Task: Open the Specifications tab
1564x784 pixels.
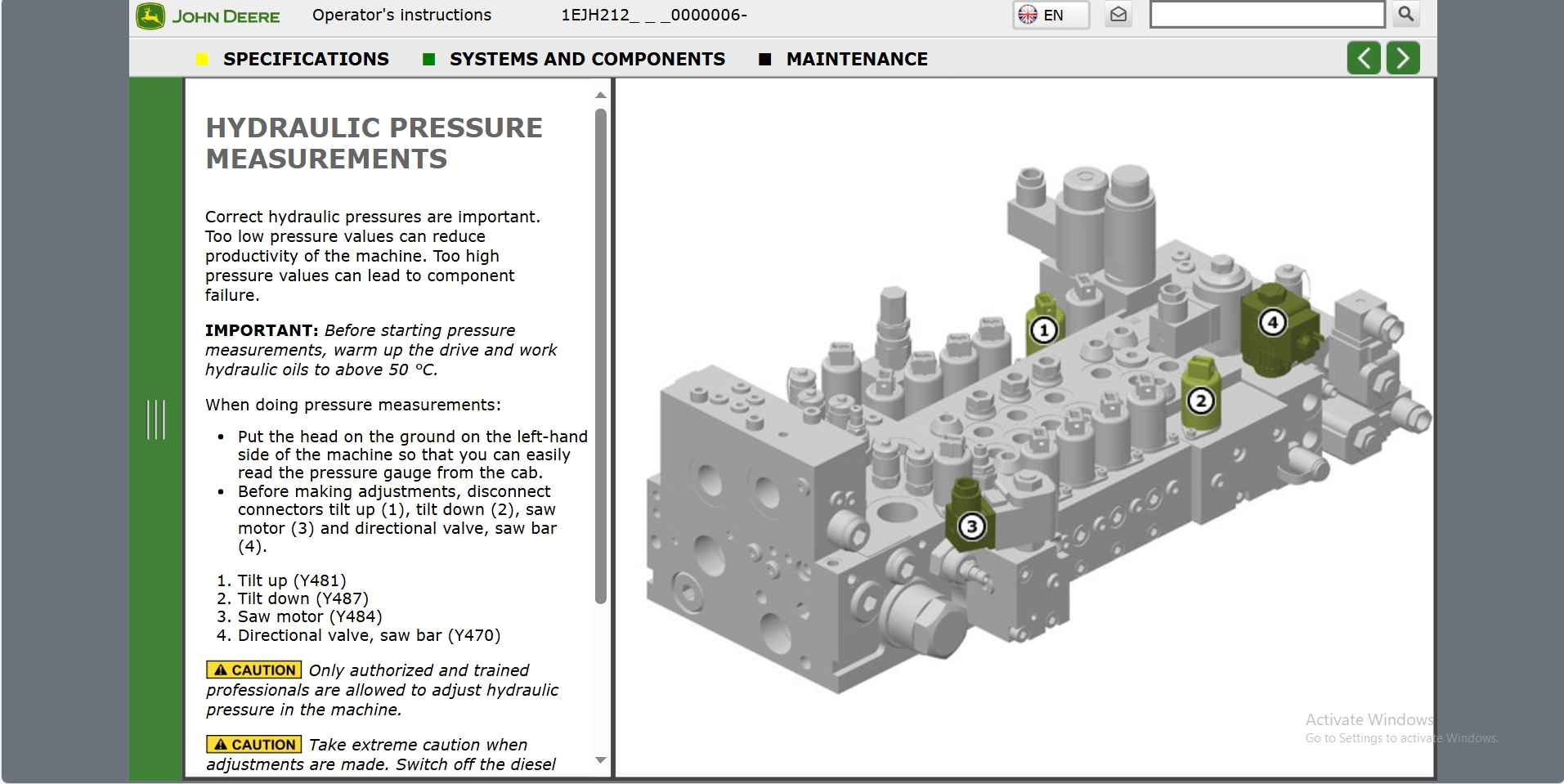Action: pyautogui.click(x=306, y=59)
